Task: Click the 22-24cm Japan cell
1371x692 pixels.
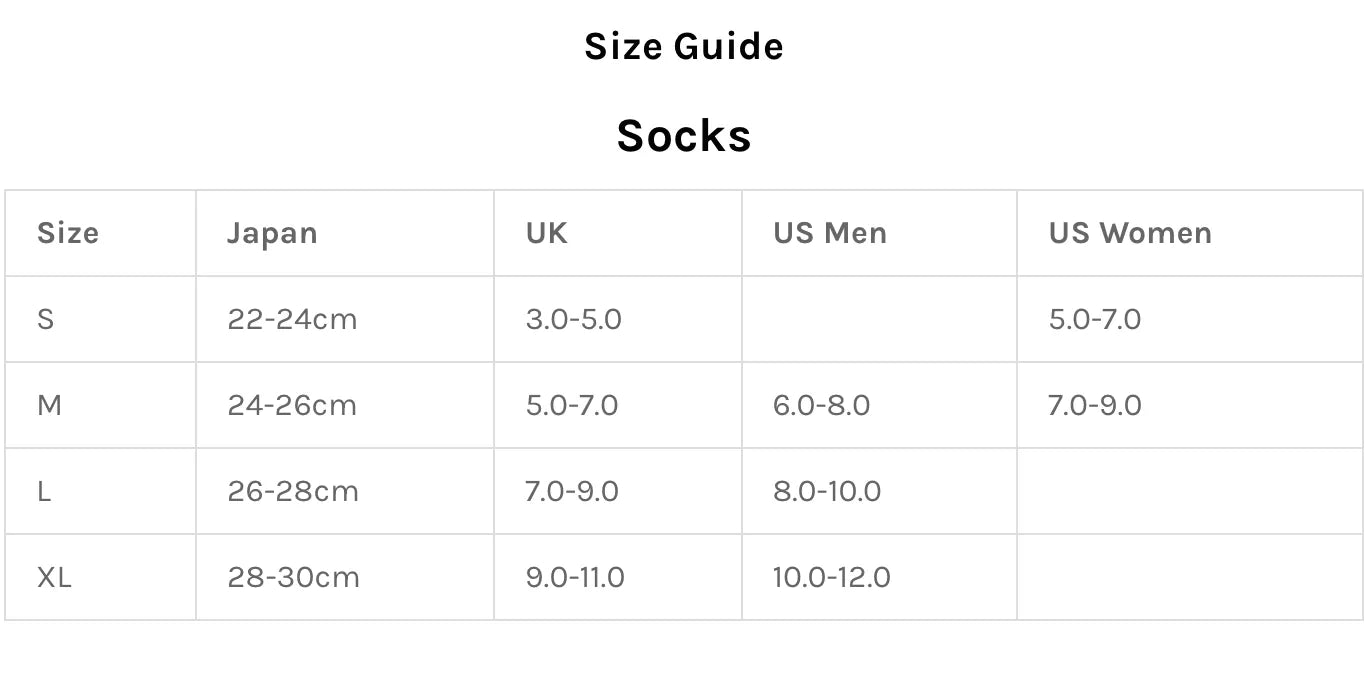Action: pyautogui.click(x=292, y=319)
